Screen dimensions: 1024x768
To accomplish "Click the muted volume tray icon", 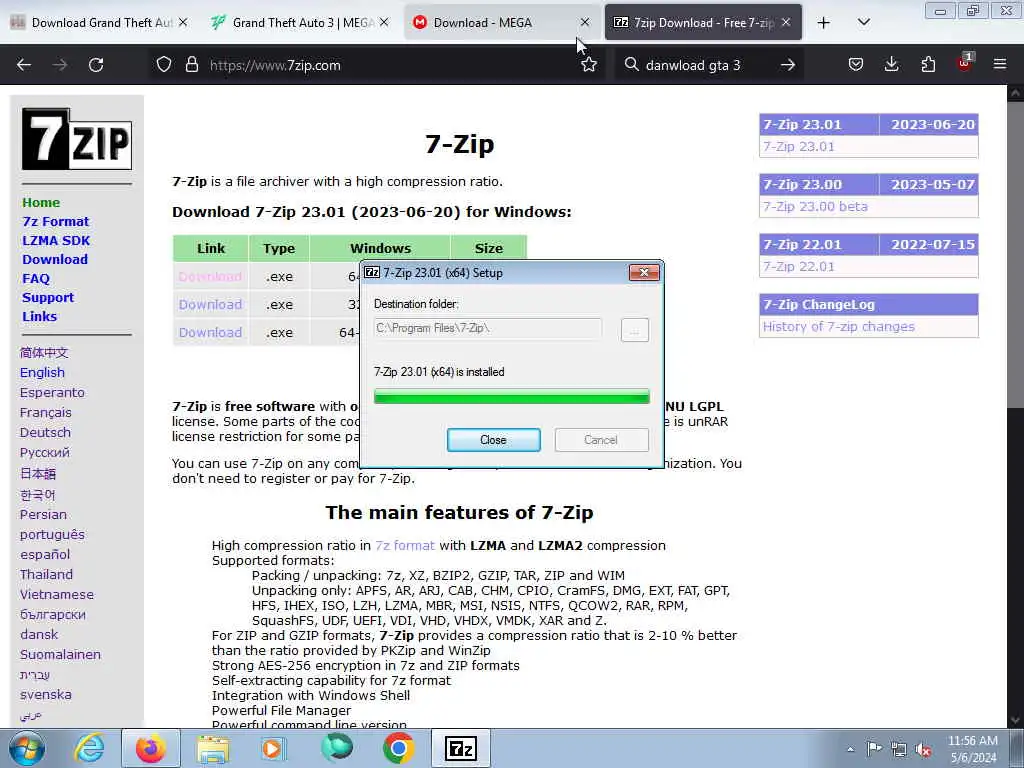I will point(923,750).
